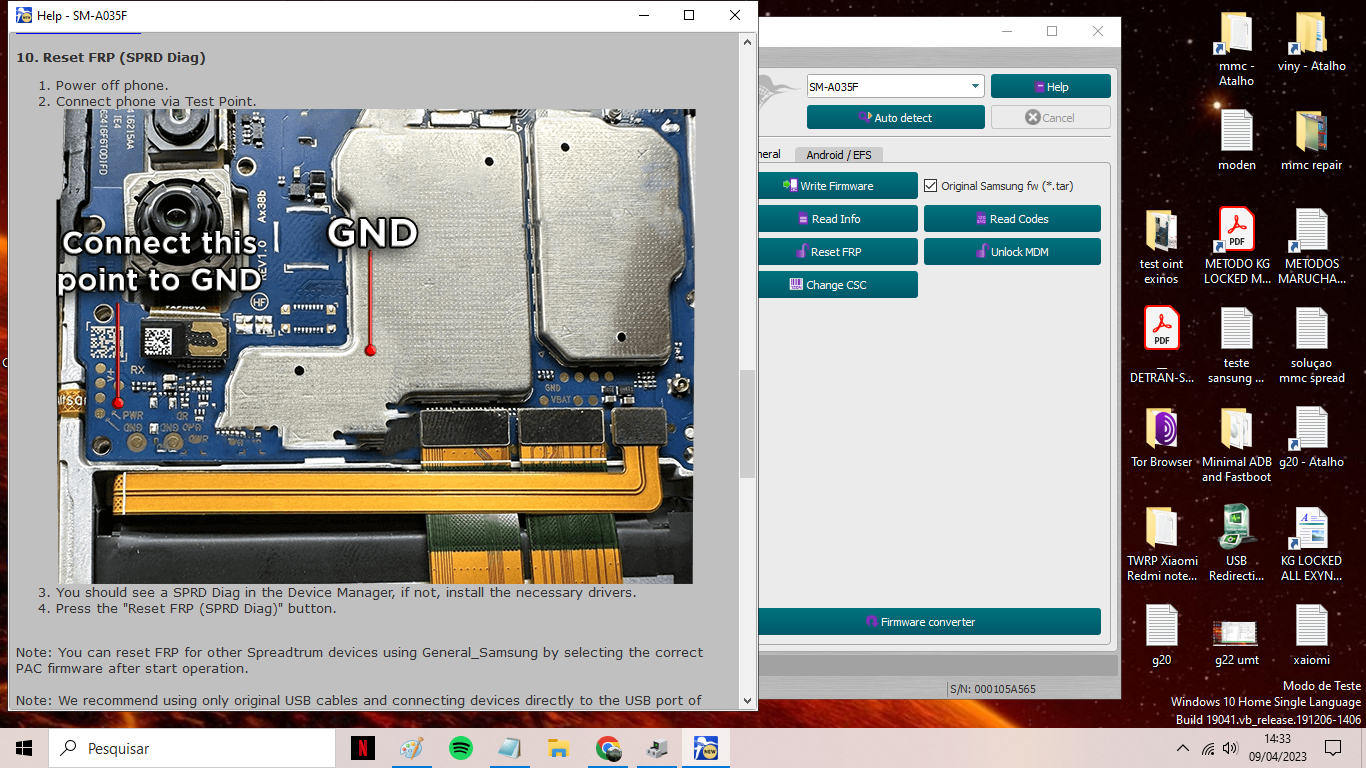Screen dimensions: 1366x768
Task: Click the 'Power off phone.' step text
Action: (112, 85)
